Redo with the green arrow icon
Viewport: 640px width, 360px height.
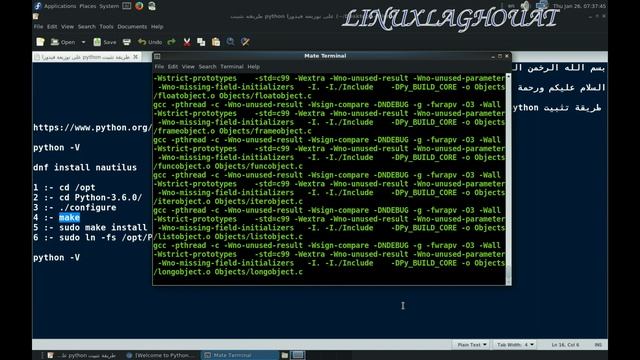pos(171,42)
